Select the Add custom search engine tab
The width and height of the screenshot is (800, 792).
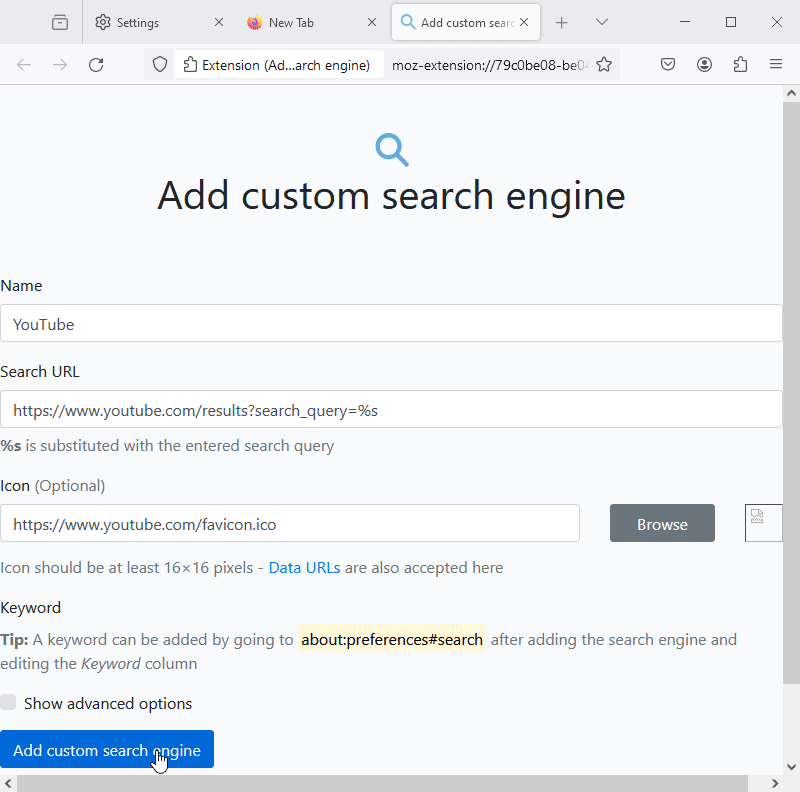point(465,22)
